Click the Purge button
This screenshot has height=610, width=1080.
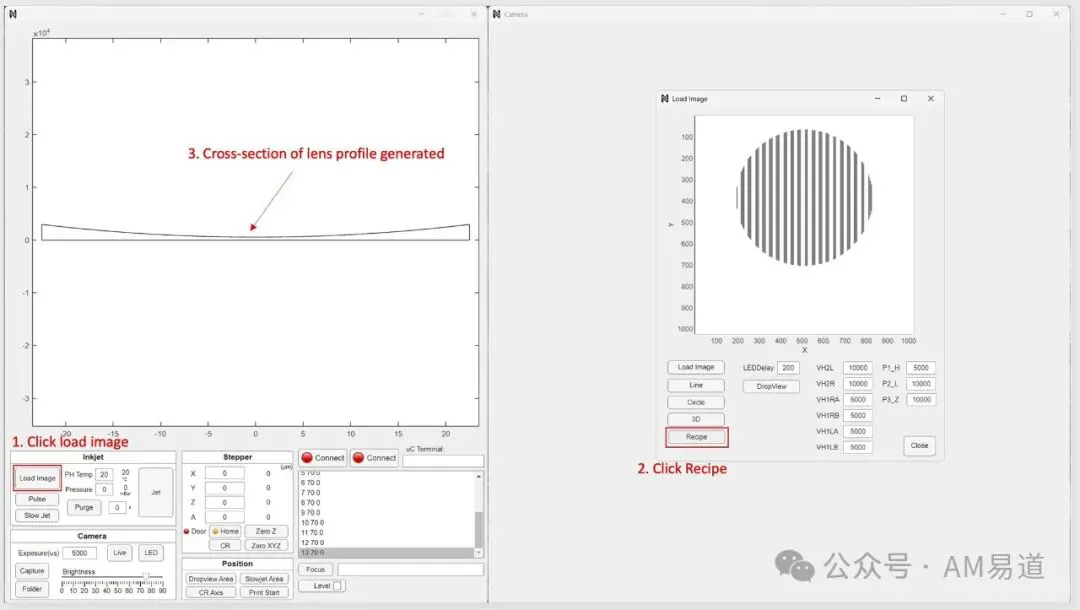tap(84, 507)
